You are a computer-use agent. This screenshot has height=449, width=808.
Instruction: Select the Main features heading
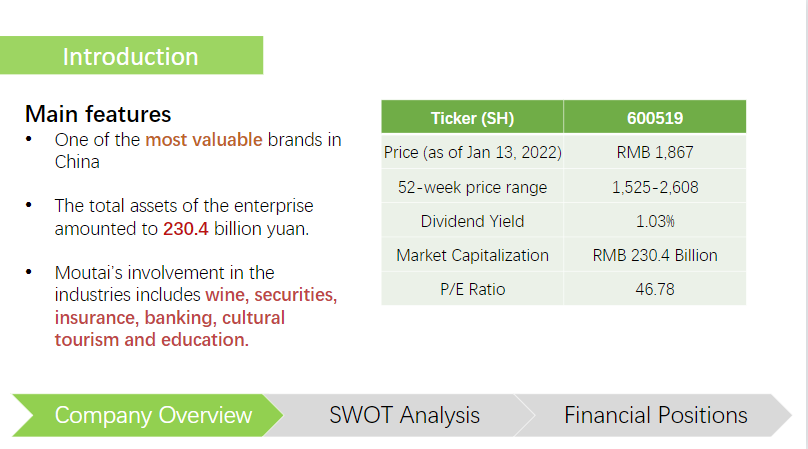98,114
